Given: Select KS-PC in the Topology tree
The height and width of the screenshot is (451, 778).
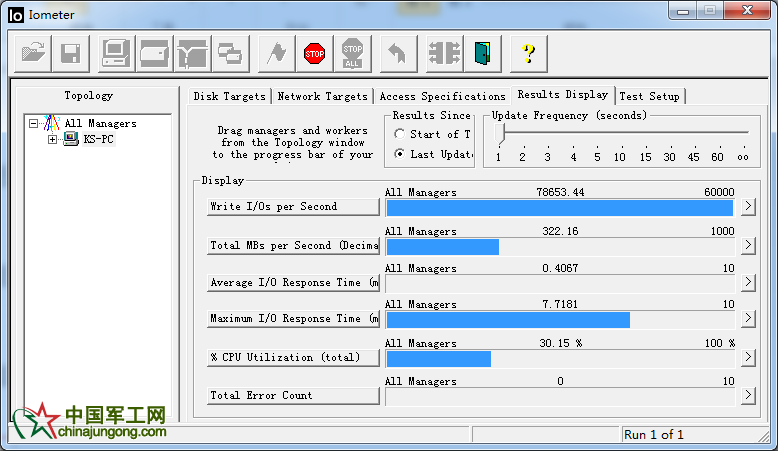Looking at the screenshot, I should (x=98, y=139).
